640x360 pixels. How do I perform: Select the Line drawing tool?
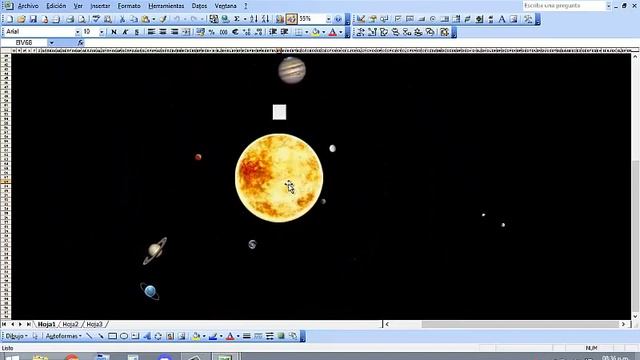[89, 336]
